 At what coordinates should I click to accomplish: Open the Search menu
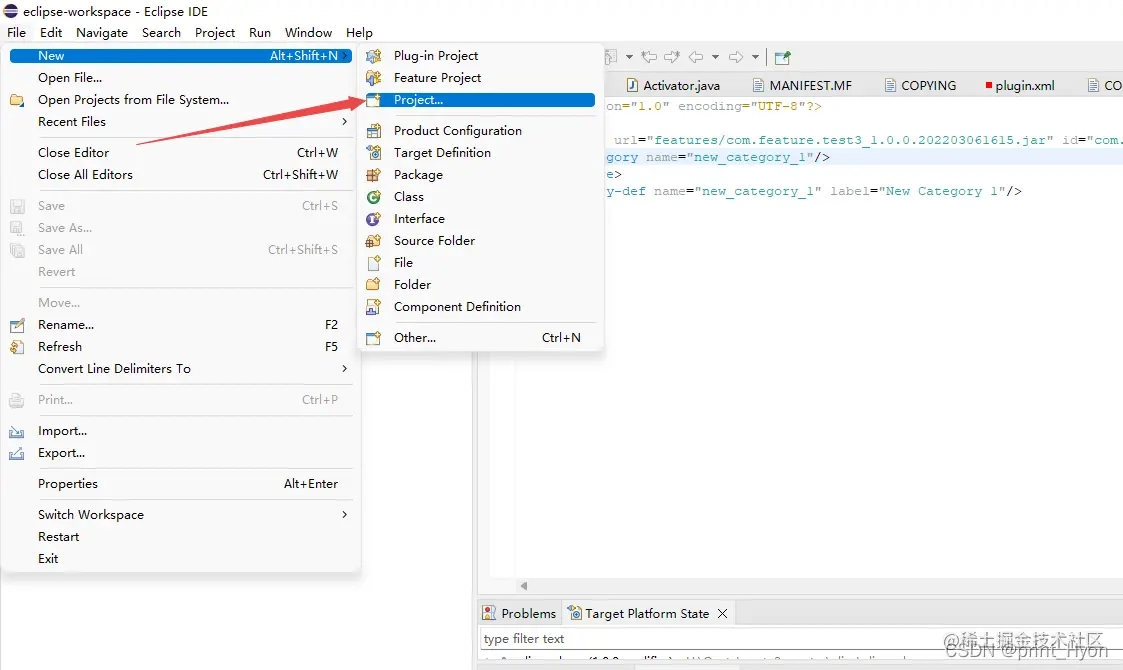[x=161, y=33]
